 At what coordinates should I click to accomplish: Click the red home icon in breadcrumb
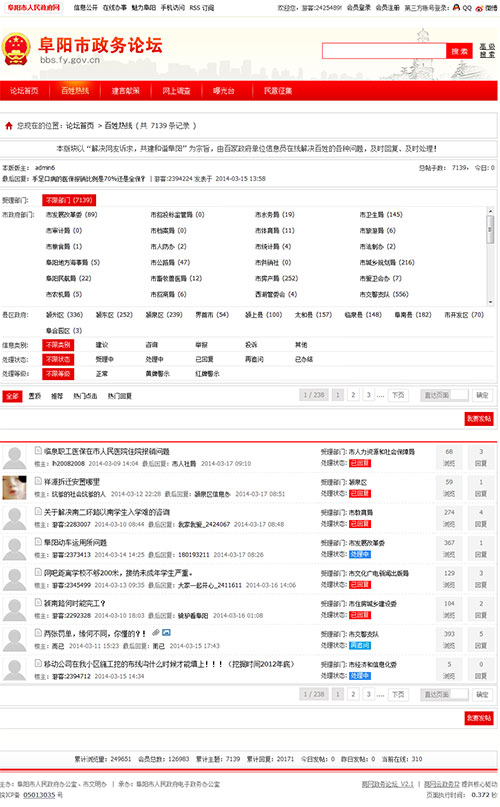coord(9,126)
